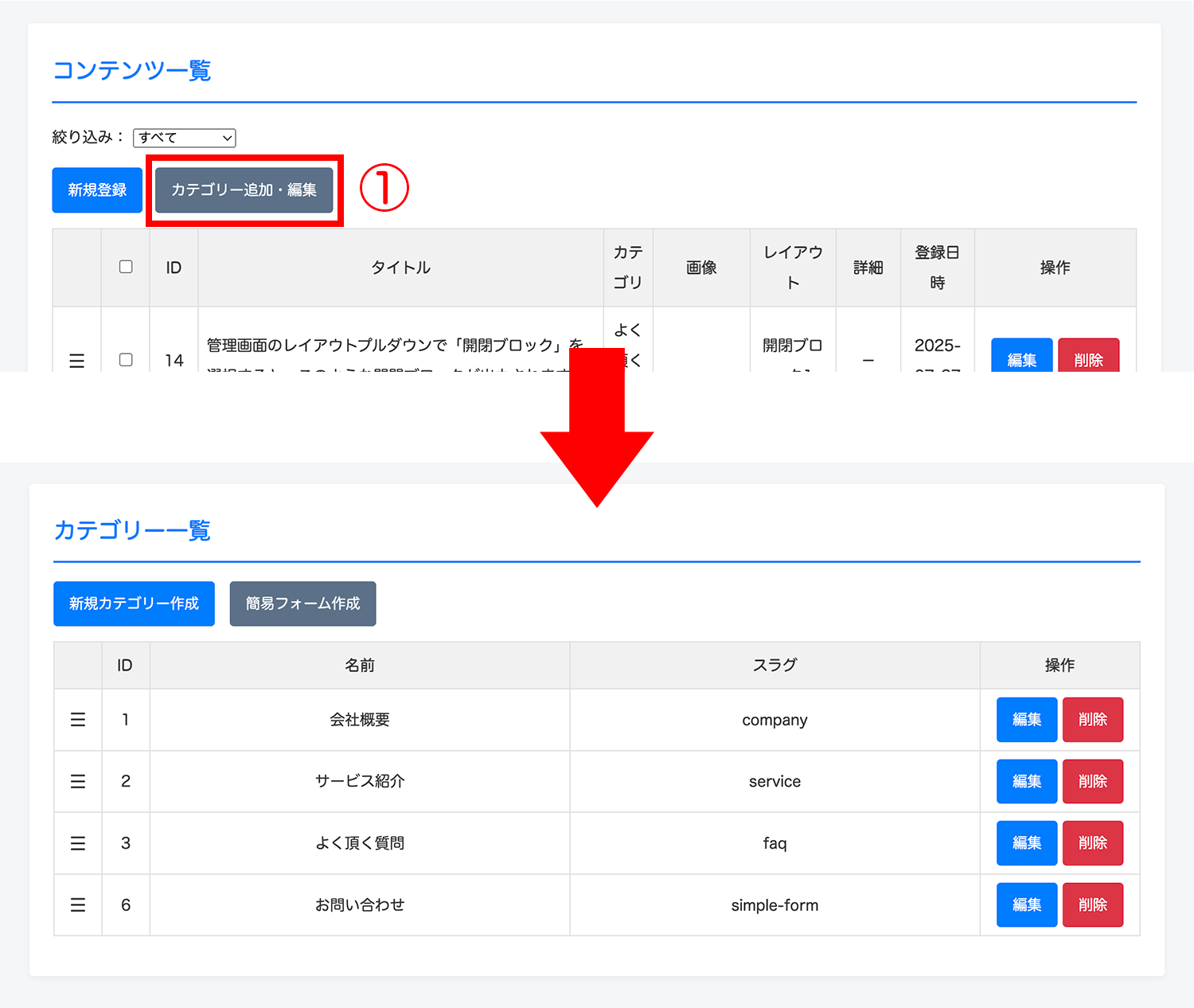Edit the お問い合わせ category
This screenshot has height=1008, width=1194.
tap(1026, 905)
